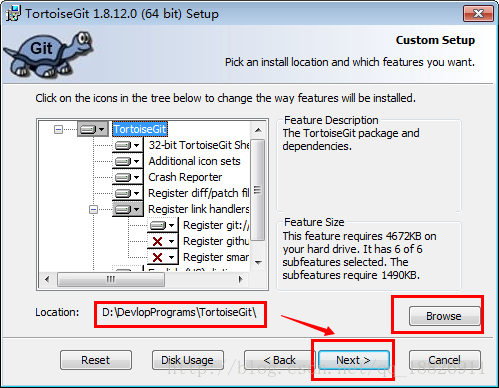Select the Crash Reporter tree label
Viewport: 499px width, 388px height.
point(185,177)
